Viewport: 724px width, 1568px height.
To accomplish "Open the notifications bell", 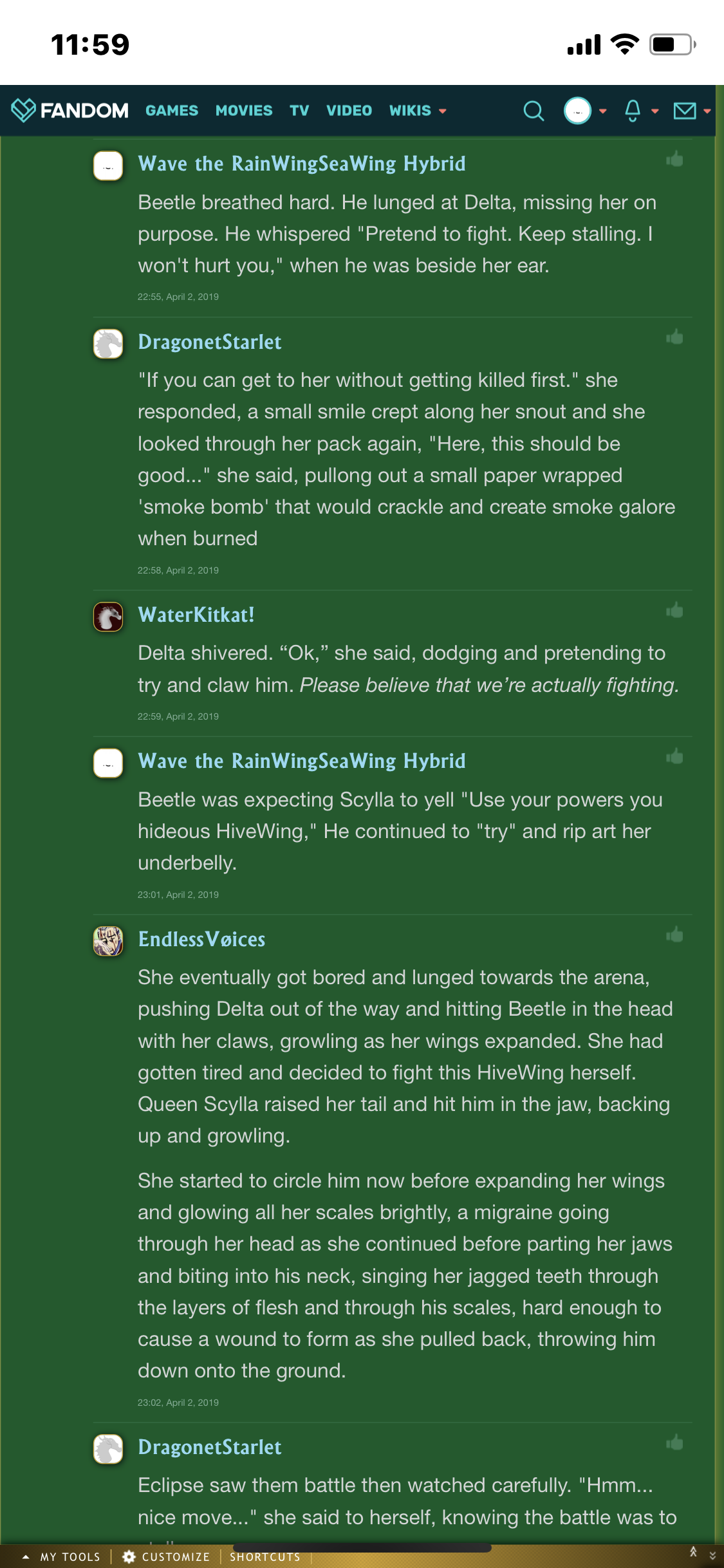I will click(x=633, y=111).
